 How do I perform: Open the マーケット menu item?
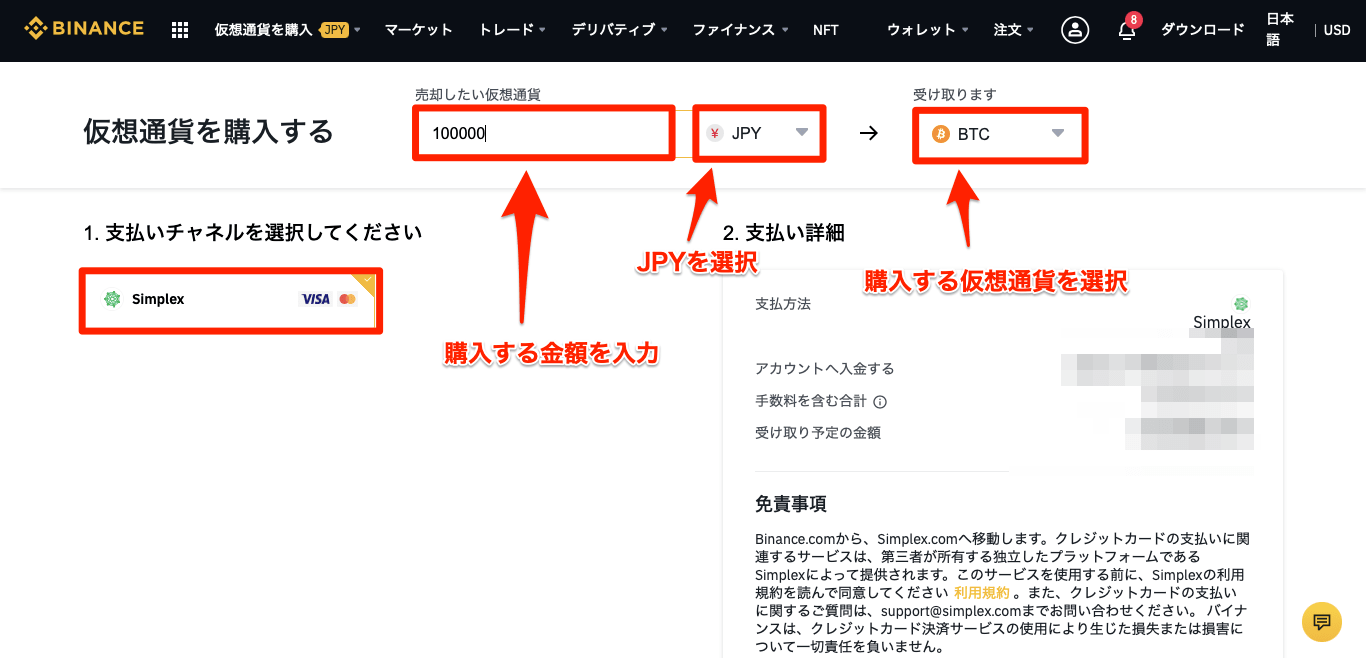pos(418,30)
